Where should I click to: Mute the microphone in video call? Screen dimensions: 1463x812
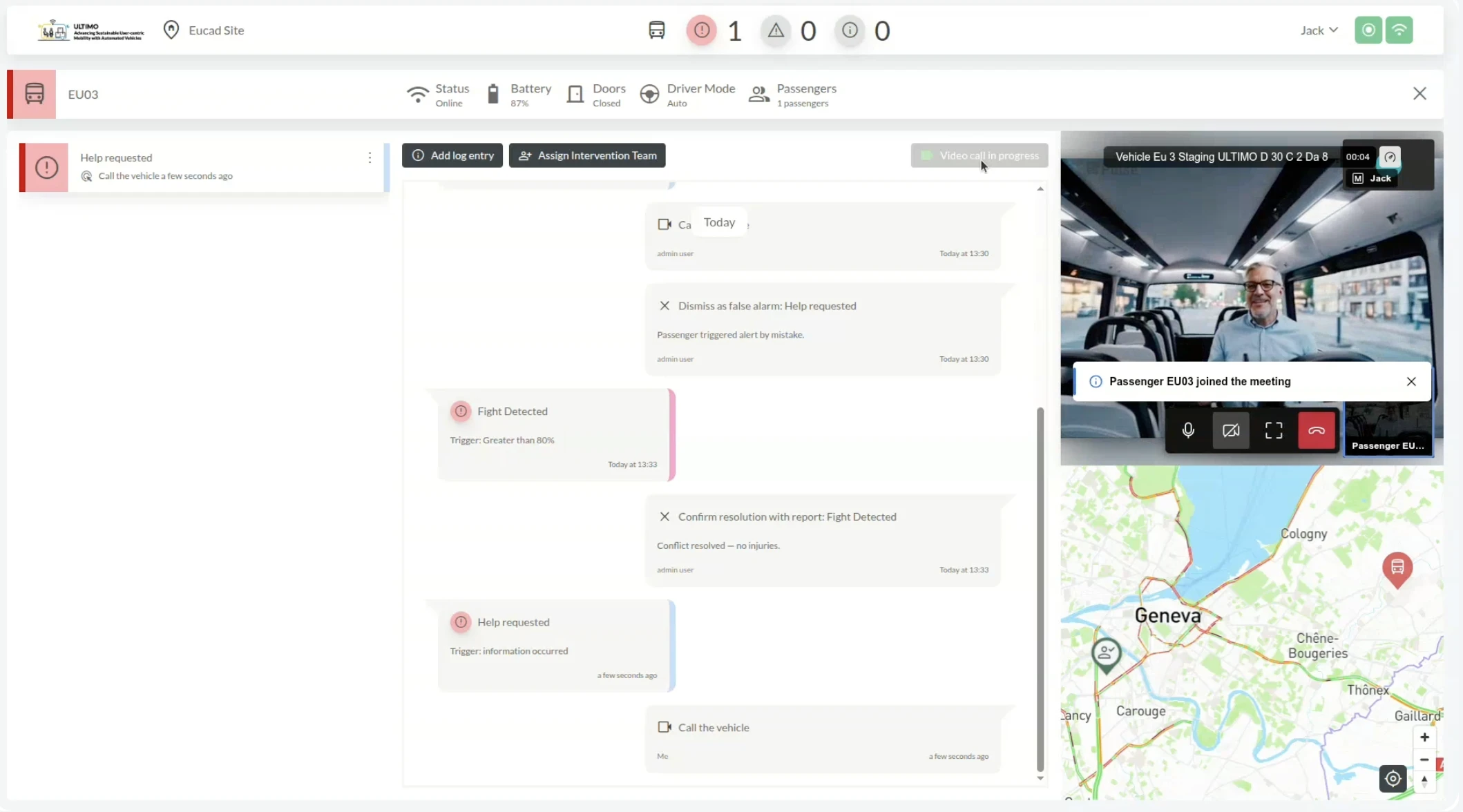[1187, 430]
